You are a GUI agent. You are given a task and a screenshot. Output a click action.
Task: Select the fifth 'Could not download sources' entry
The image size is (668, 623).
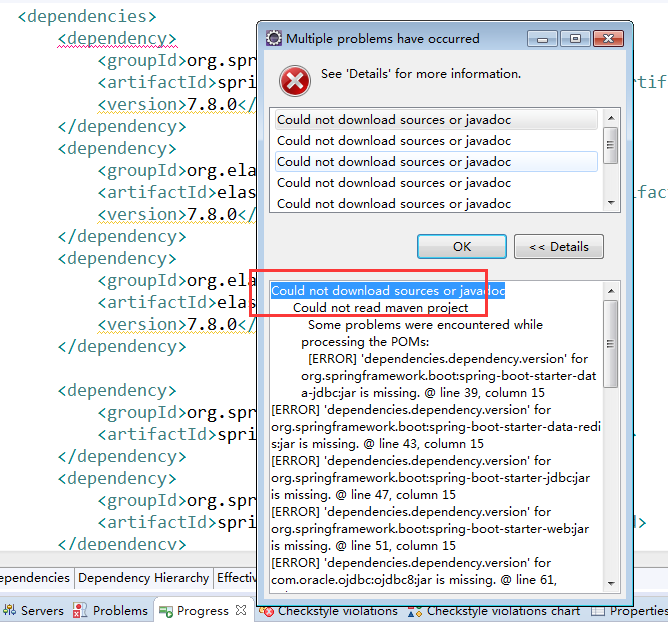436,204
